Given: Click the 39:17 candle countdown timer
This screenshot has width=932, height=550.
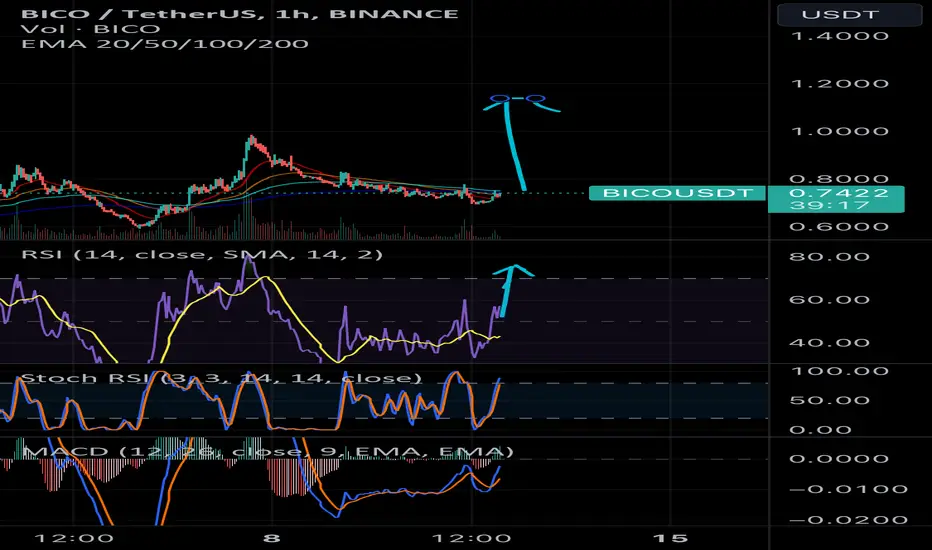Looking at the screenshot, I should (830, 206).
